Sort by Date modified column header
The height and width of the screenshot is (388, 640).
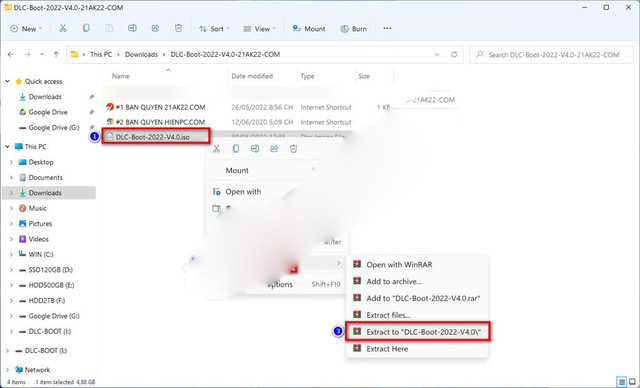(x=252, y=76)
